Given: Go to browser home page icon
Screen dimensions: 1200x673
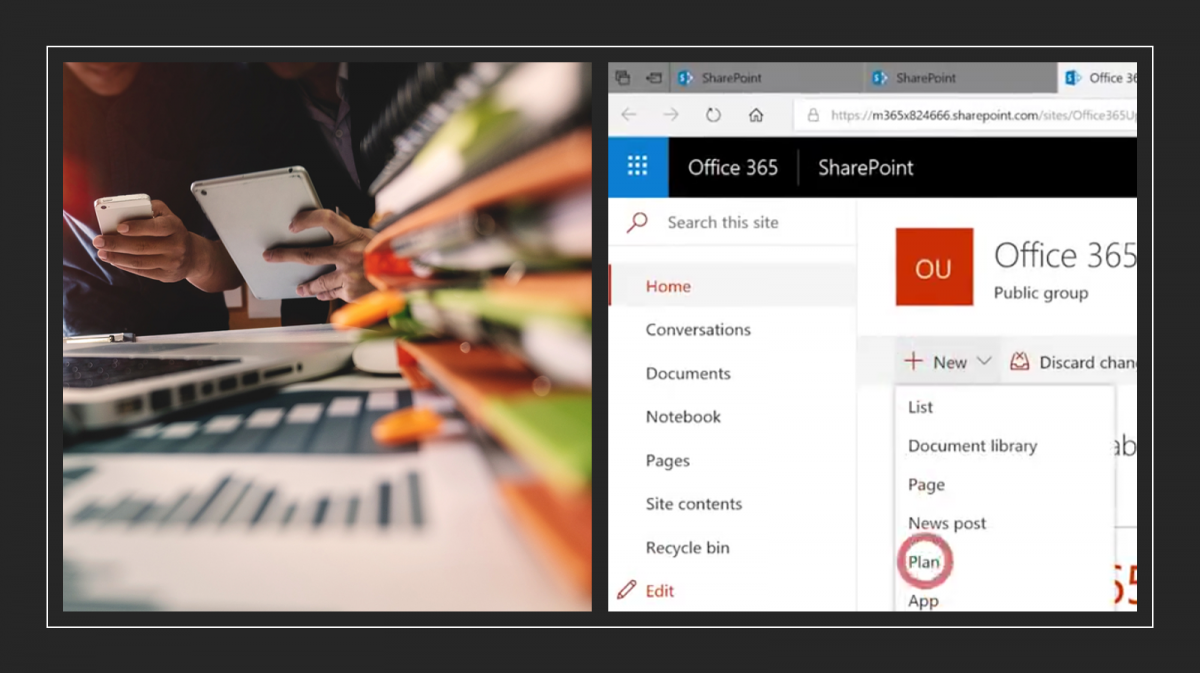Looking at the screenshot, I should click(x=756, y=115).
